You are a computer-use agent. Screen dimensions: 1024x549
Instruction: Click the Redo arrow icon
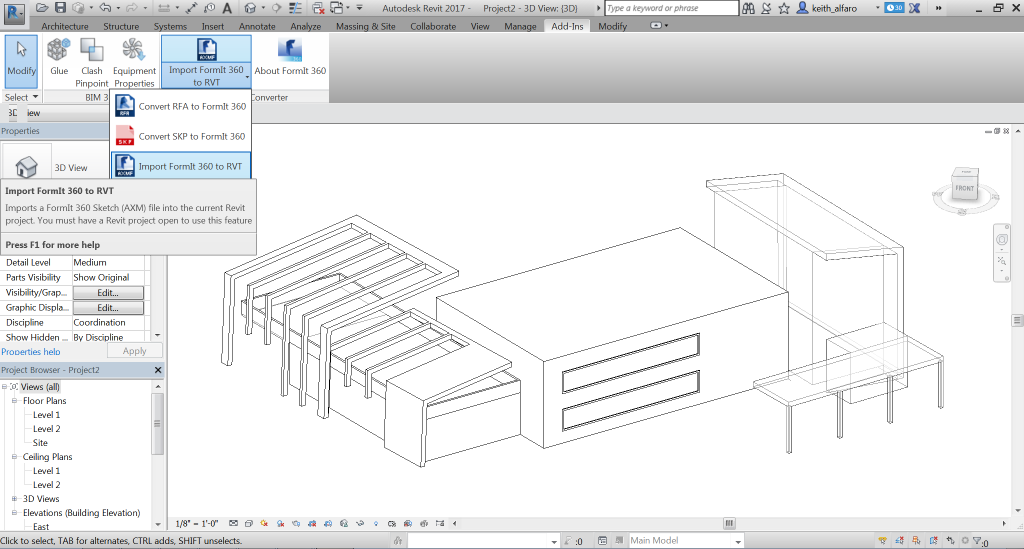[131, 8]
